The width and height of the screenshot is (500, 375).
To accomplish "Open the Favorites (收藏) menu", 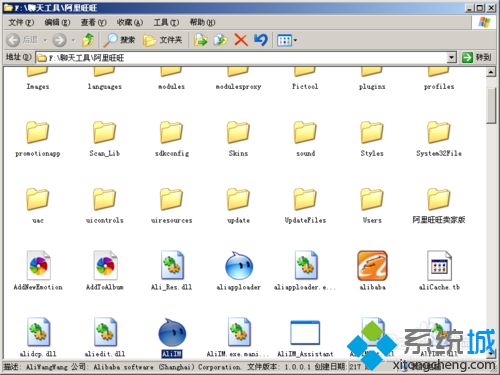I will 130,22.
